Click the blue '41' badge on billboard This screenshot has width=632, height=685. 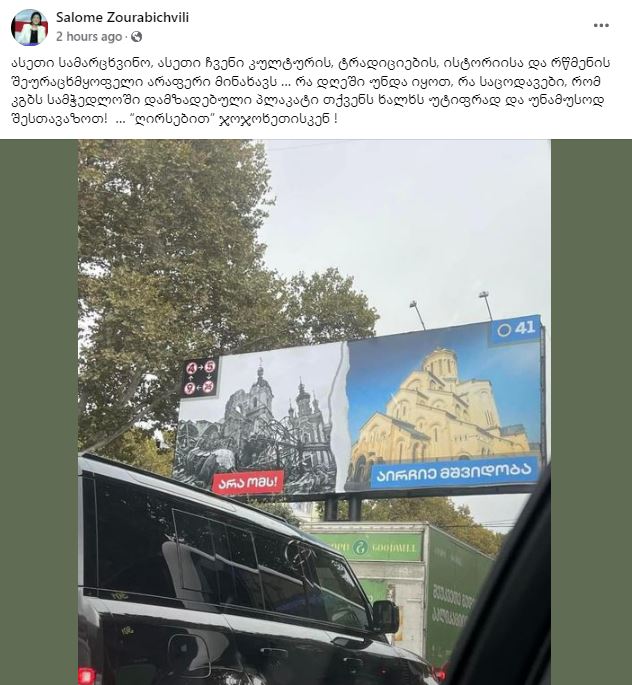[516, 329]
